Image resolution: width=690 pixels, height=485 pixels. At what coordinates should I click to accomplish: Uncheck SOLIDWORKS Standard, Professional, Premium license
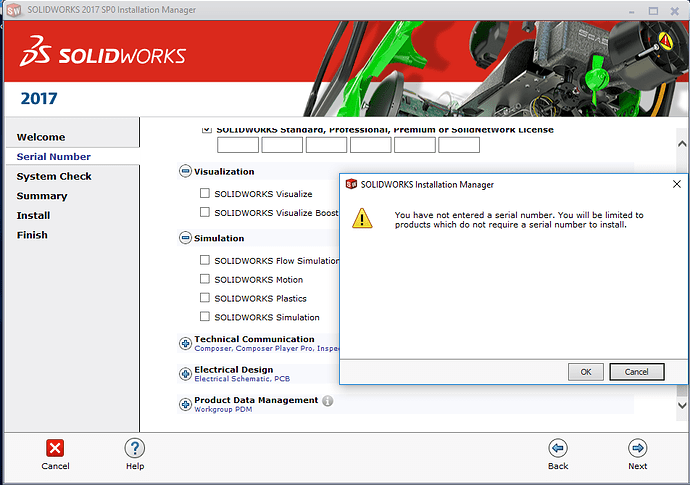(x=206, y=129)
